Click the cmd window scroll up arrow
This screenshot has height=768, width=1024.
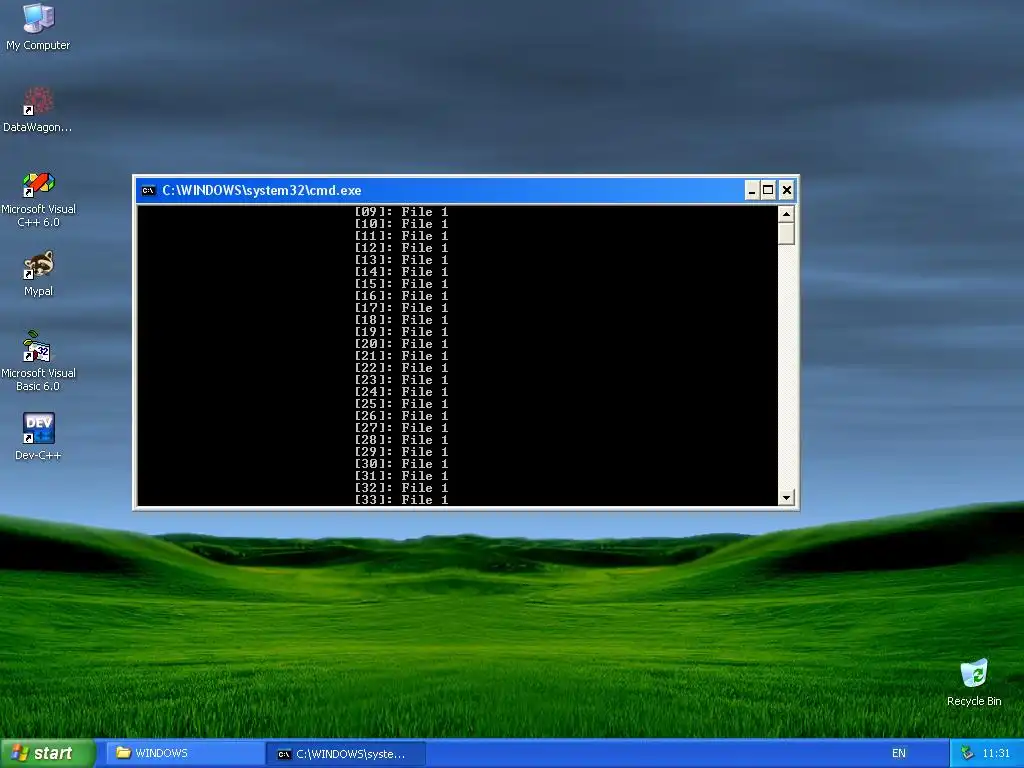pyautogui.click(x=786, y=214)
